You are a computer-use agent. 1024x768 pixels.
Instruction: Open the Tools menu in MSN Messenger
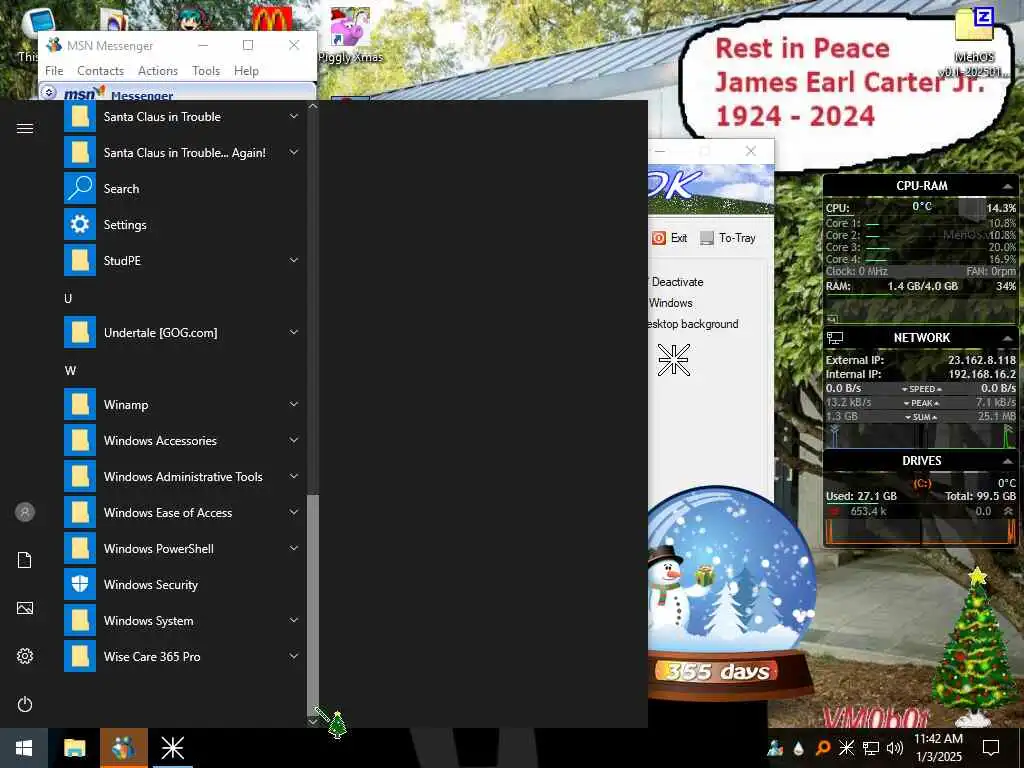pyautogui.click(x=206, y=71)
